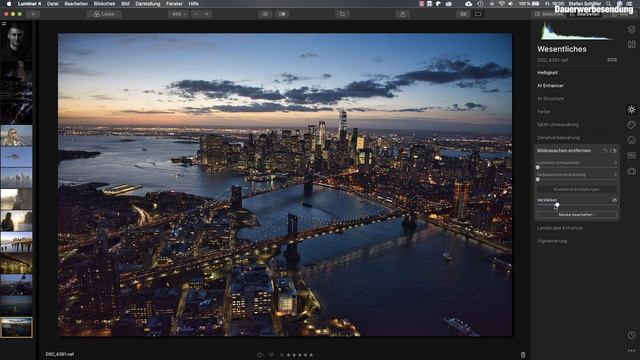Click the add plus button near window controls

tap(33, 14)
